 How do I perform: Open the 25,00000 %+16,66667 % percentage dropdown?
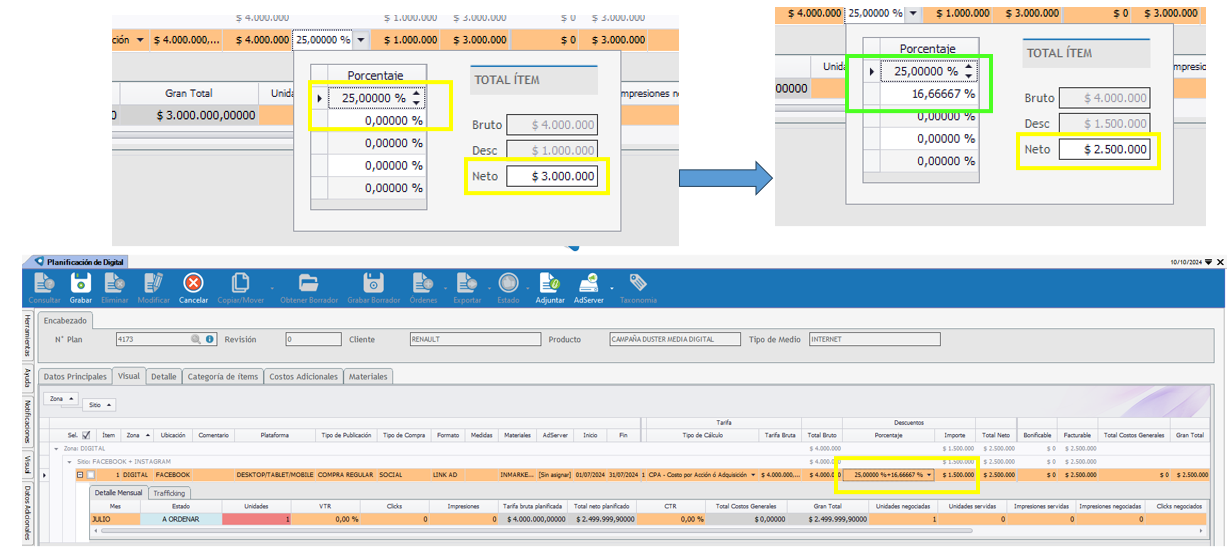(x=930, y=474)
